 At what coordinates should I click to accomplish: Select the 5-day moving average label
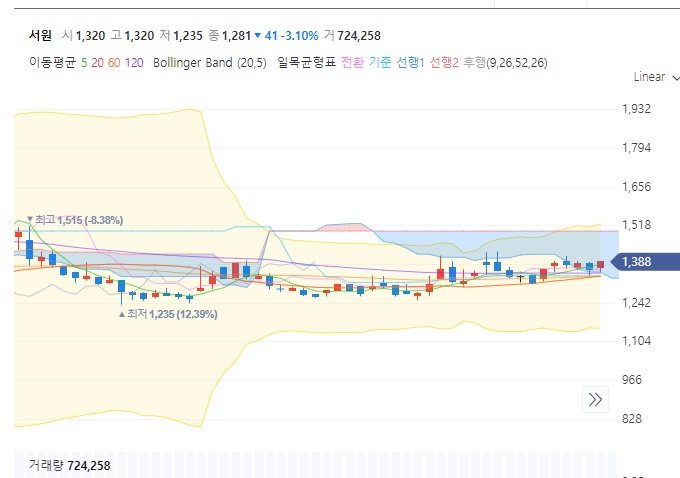click(x=84, y=63)
